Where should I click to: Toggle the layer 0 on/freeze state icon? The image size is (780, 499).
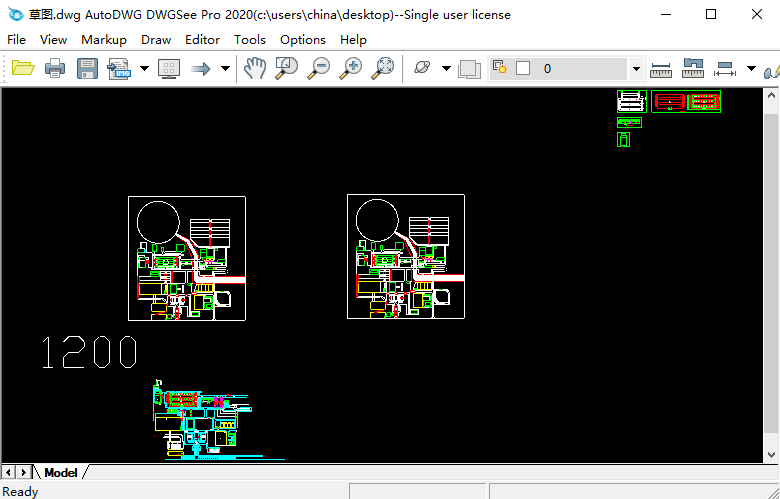click(x=500, y=68)
